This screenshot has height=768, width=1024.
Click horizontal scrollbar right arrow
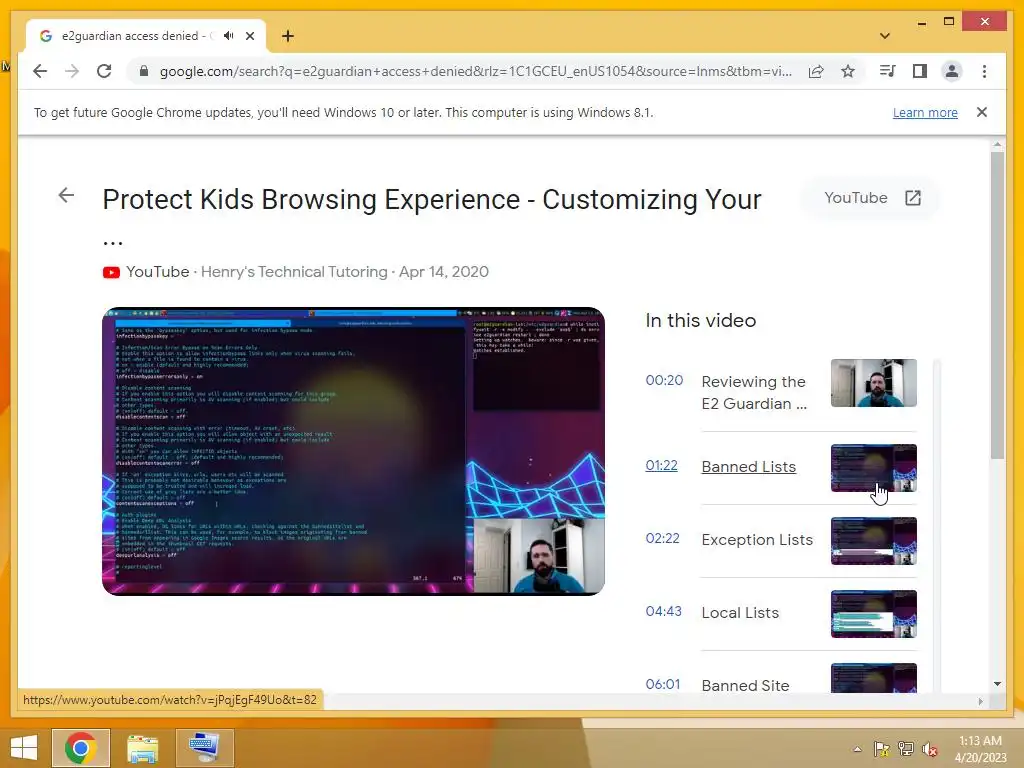point(980,701)
